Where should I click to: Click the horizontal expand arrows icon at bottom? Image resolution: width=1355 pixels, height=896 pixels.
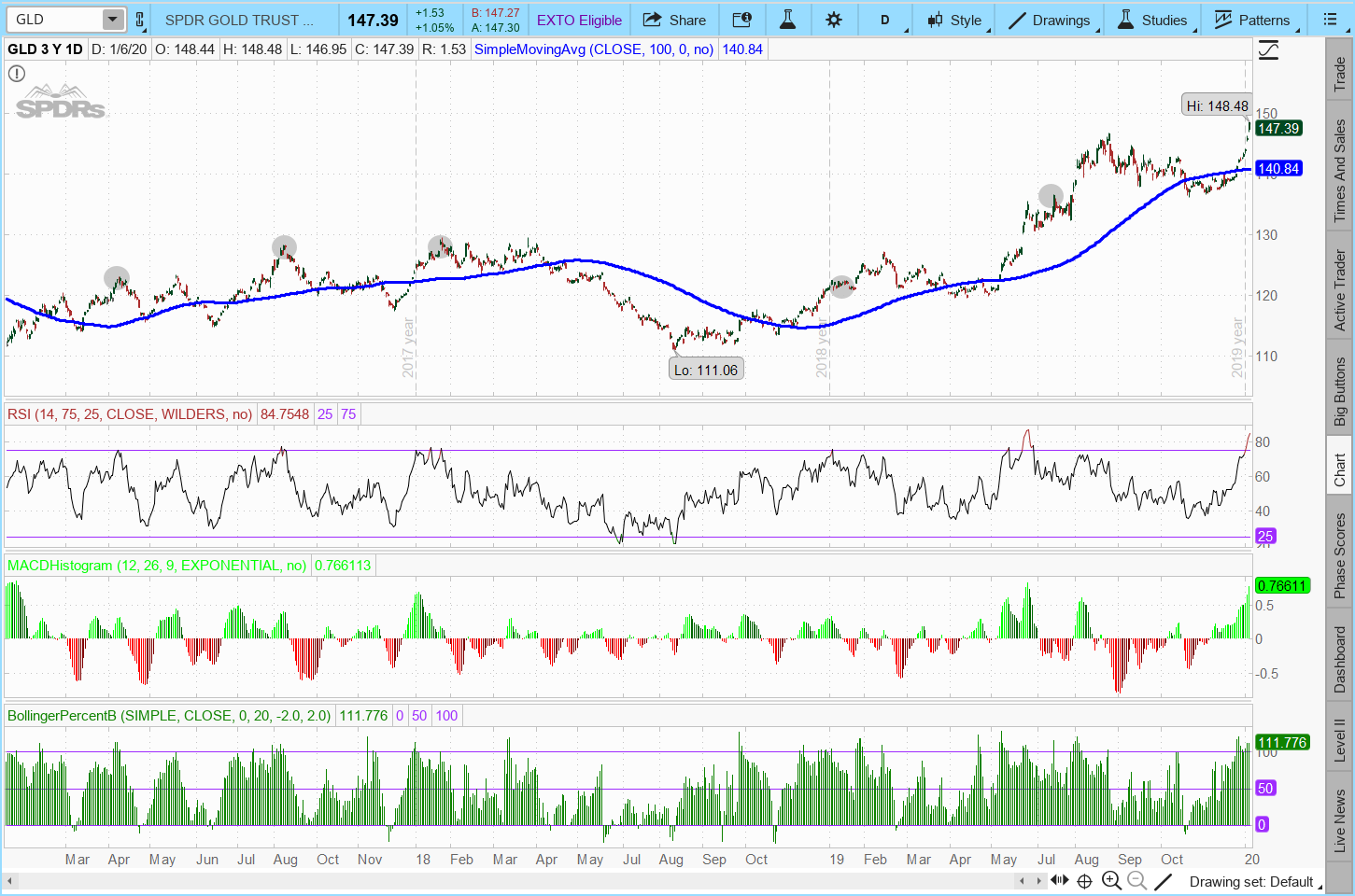[1060, 880]
